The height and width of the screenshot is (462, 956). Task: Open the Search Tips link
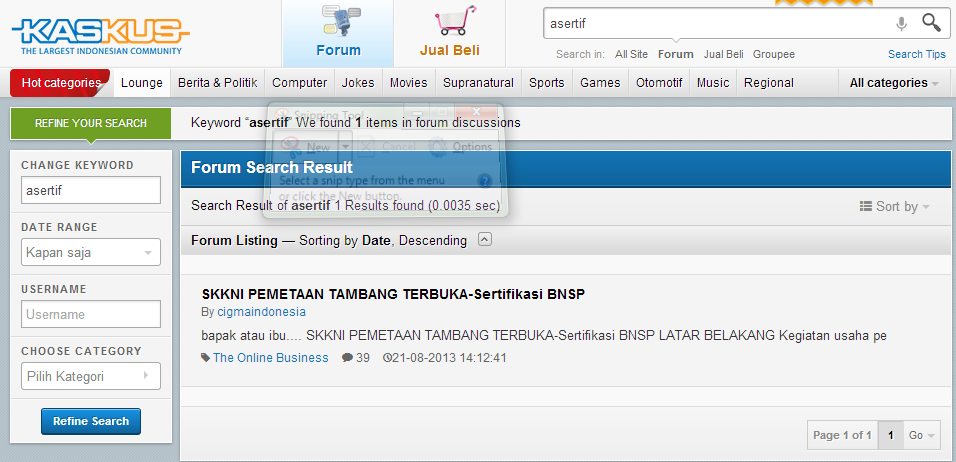[x=916, y=54]
